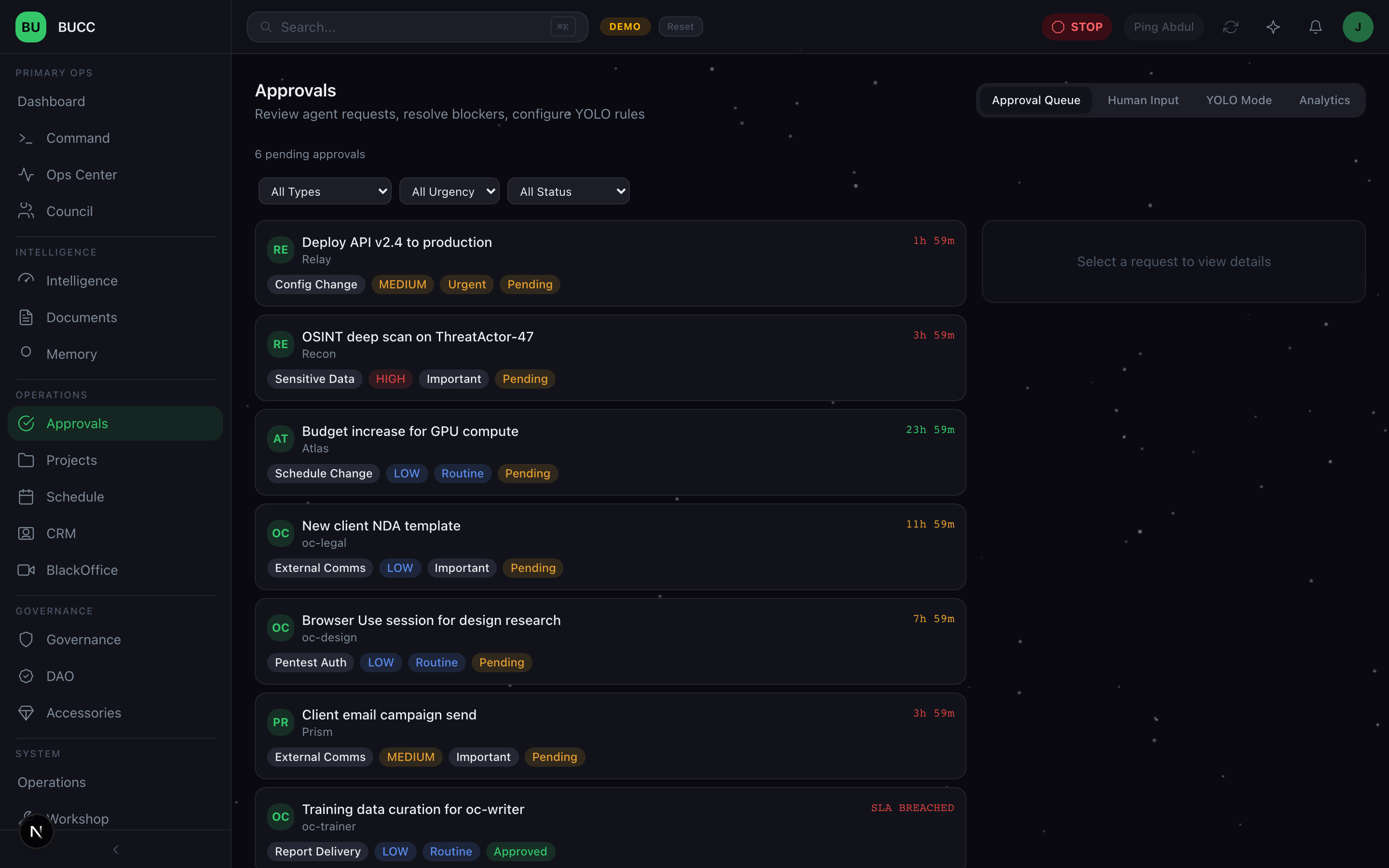1389x868 pixels.
Task: Open user avatar J menu
Action: 1358,27
